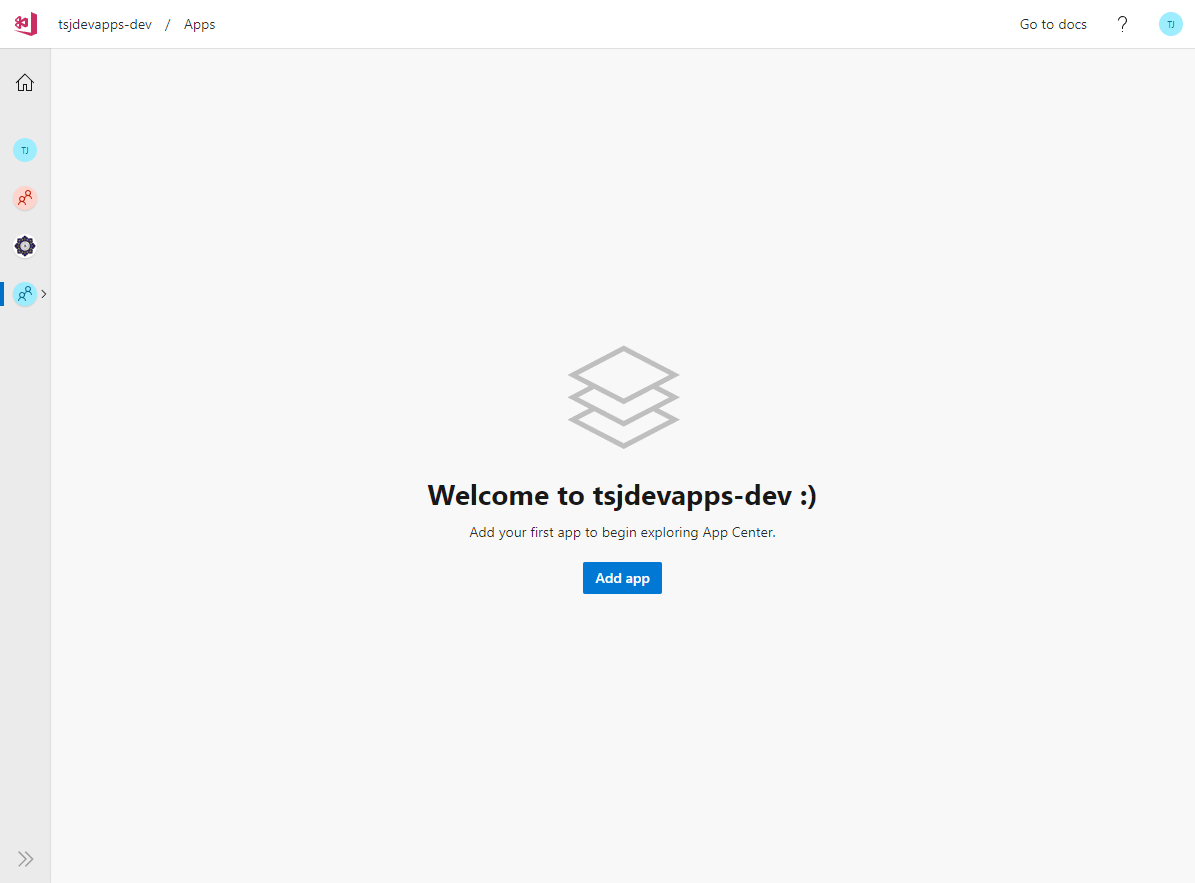1195x883 pixels.
Task: Open the TJ personal account in sidebar
Action: (x=25, y=150)
